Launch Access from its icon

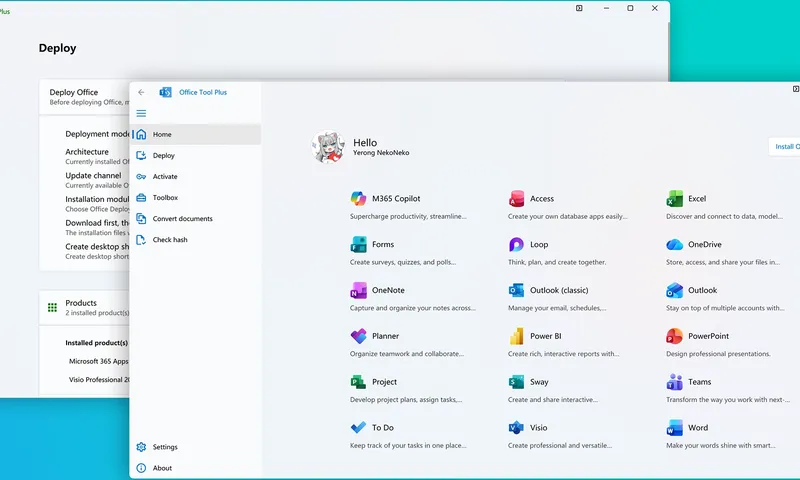point(516,198)
